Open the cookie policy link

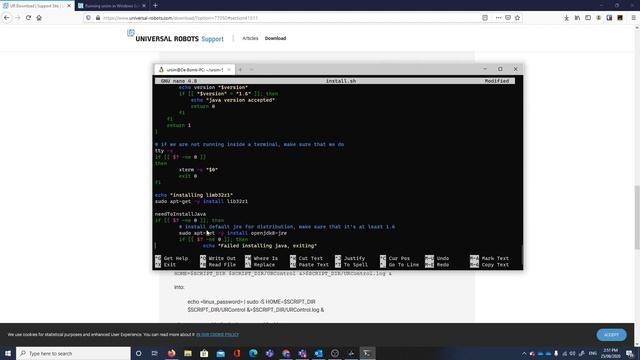point(218,335)
